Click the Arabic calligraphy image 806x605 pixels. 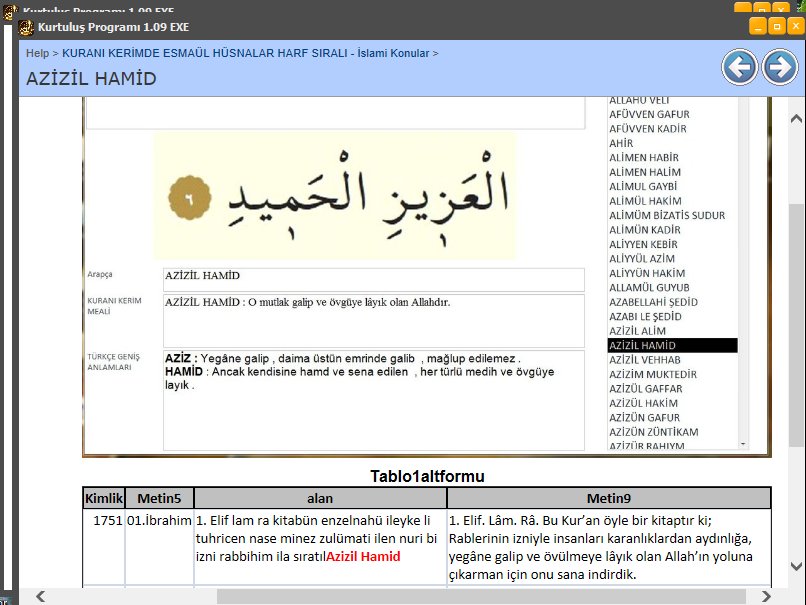pyautogui.click(x=335, y=196)
